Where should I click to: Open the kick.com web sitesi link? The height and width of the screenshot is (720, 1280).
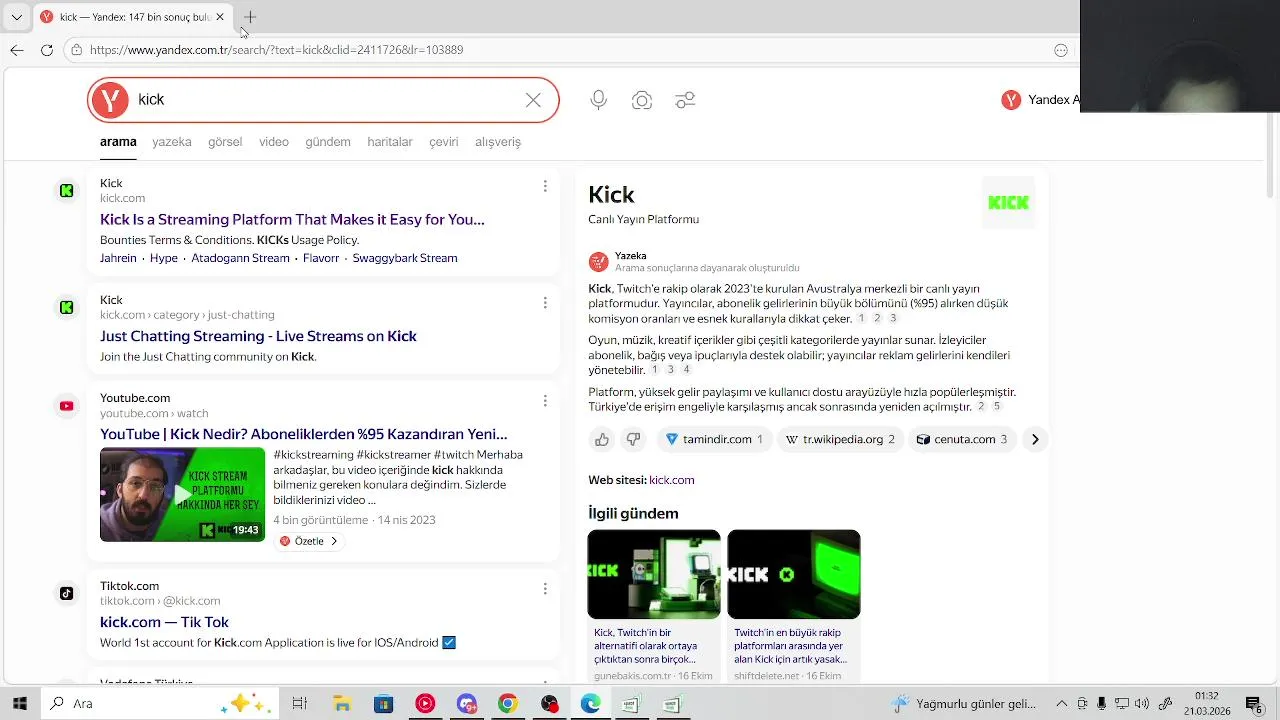pos(672,480)
